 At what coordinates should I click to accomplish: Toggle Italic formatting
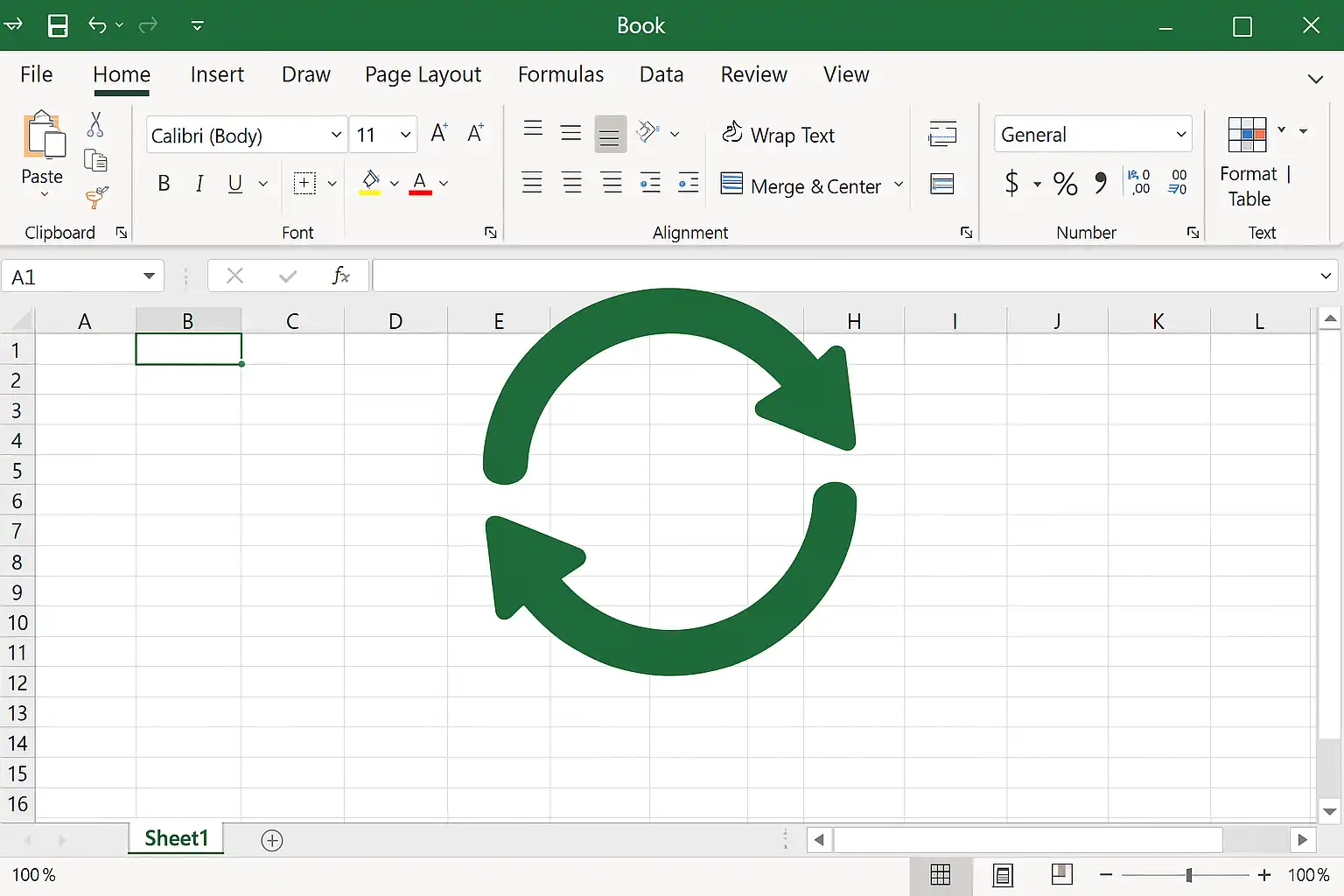pos(199,183)
